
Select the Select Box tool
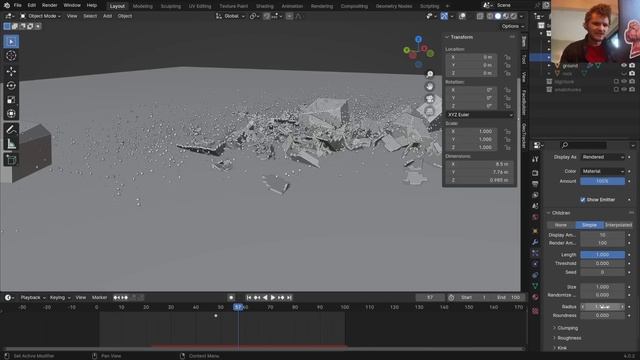[x=11, y=42]
